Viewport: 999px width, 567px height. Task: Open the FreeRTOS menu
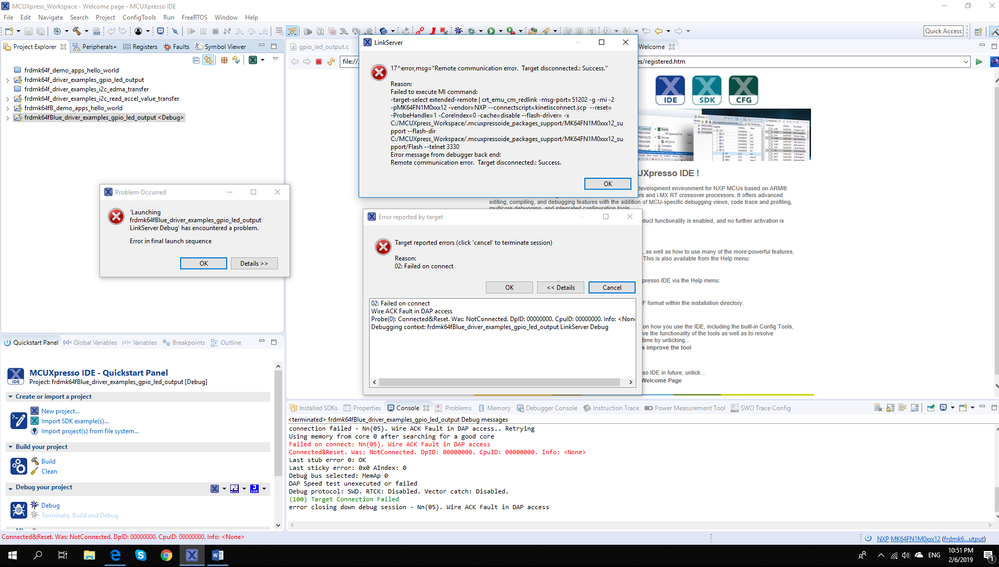tap(194, 17)
